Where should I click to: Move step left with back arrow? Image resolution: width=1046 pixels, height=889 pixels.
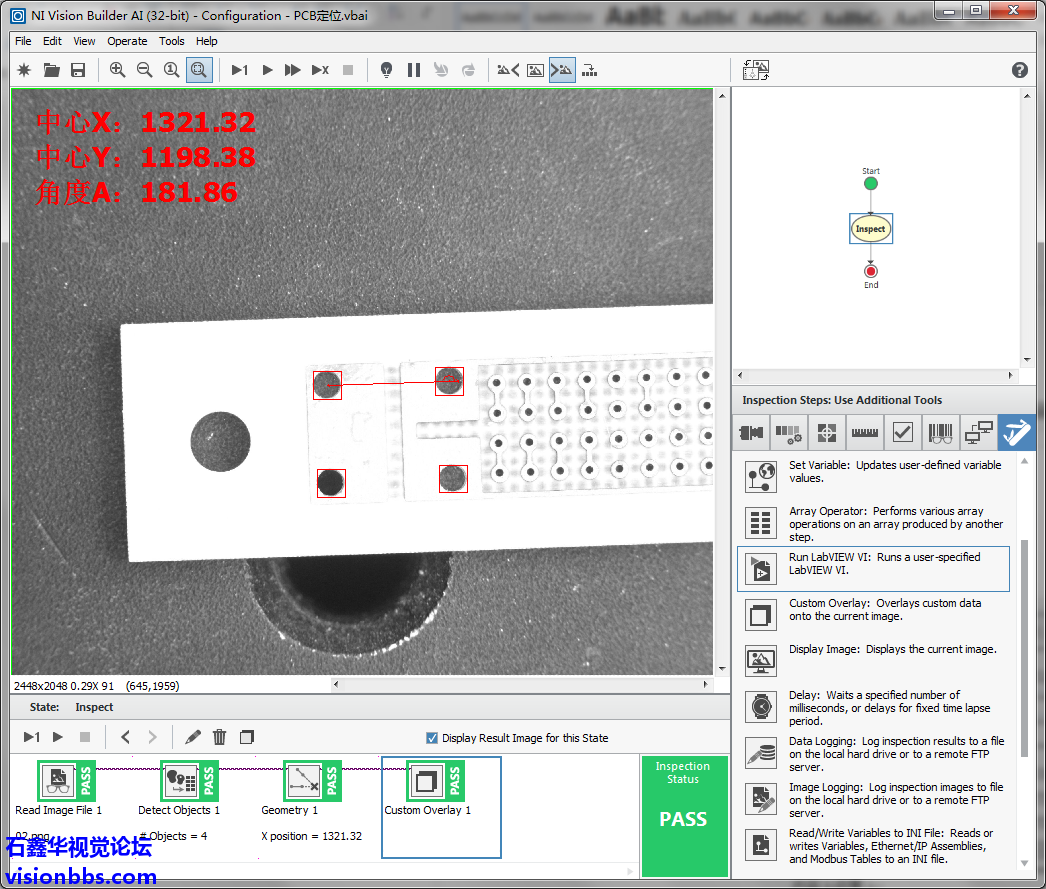click(125, 737)
